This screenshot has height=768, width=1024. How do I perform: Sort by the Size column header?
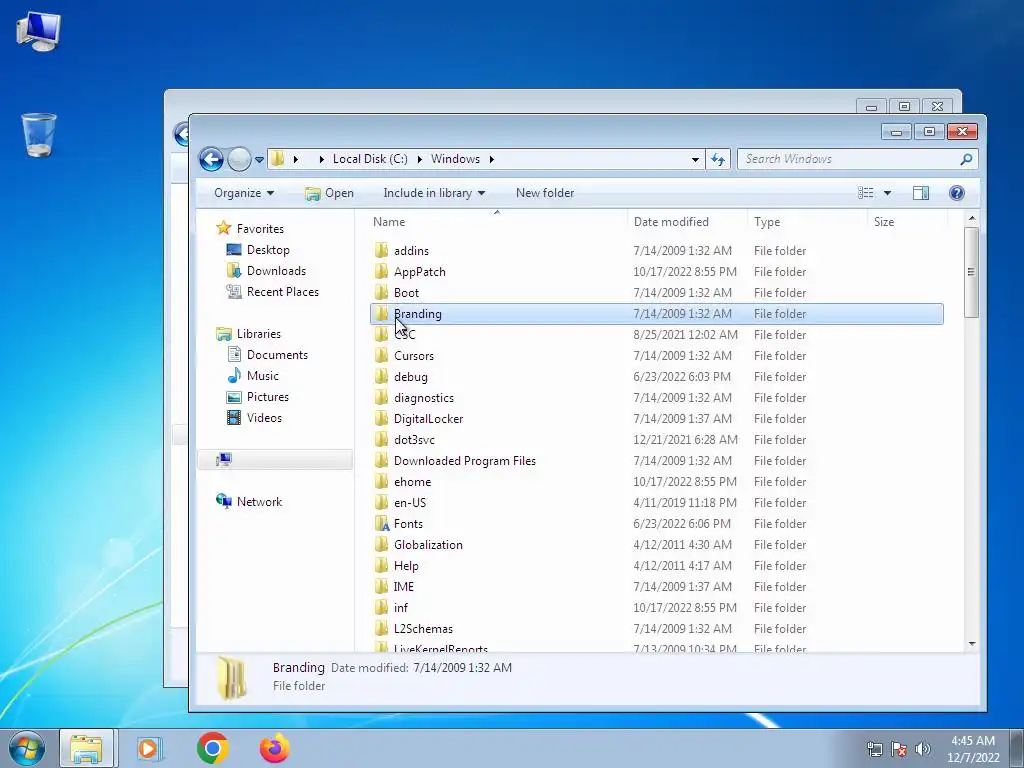coord(884,221)
